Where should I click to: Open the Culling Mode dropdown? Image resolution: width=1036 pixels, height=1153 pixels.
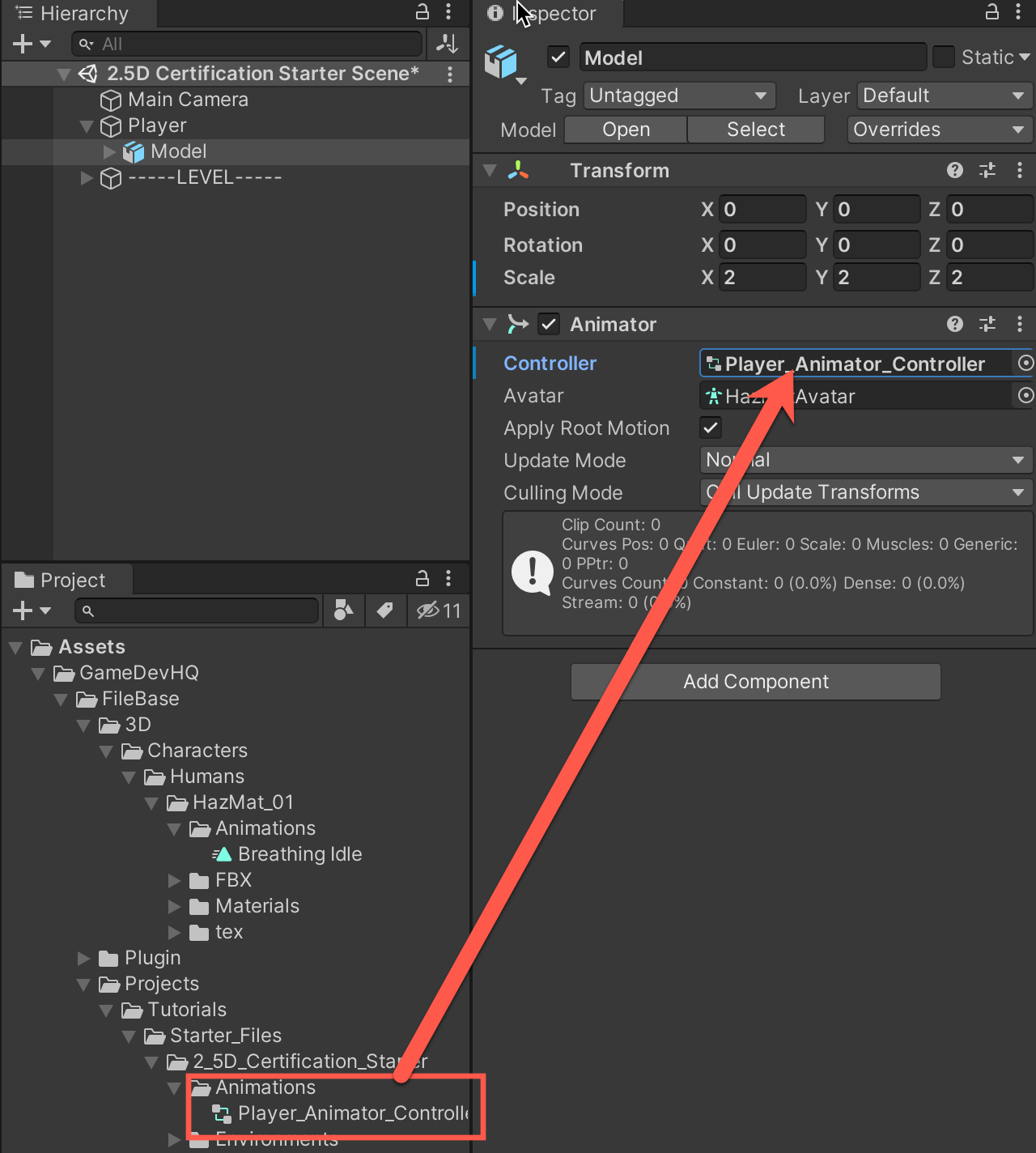click(x=866, y=492)
